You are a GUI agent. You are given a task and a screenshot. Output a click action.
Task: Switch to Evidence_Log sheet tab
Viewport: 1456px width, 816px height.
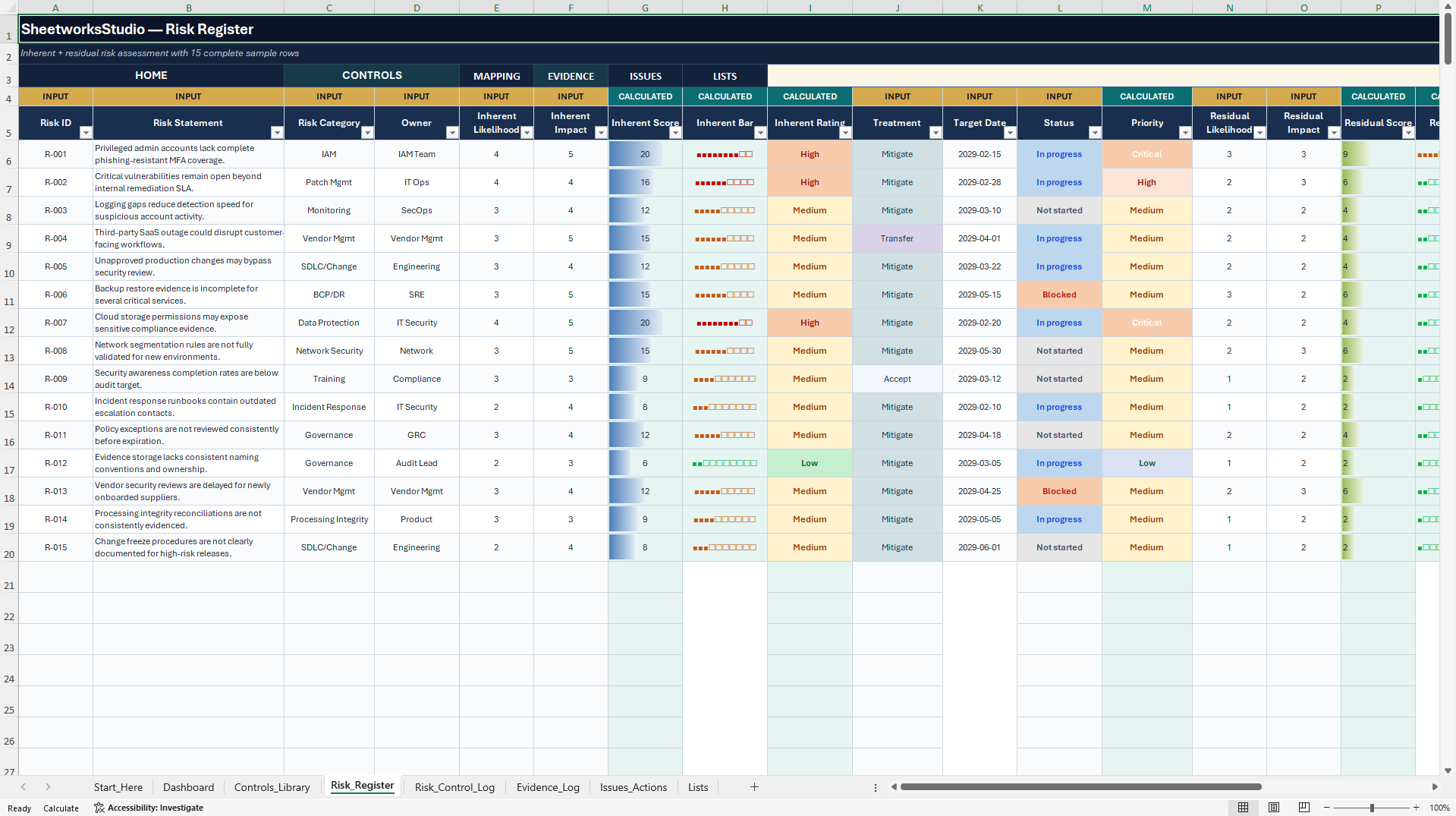click(x=548, y=787)
